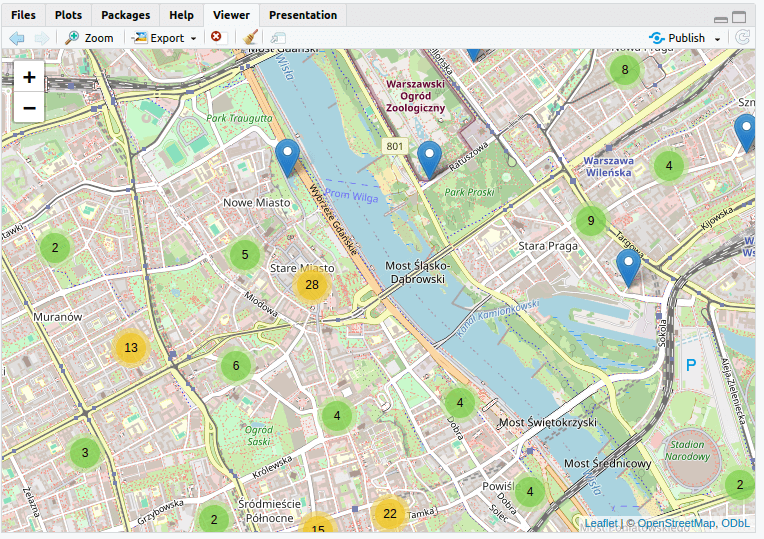
Task: Expand the cluster labeled 6 near Miodowa
Action: [236, 366]
